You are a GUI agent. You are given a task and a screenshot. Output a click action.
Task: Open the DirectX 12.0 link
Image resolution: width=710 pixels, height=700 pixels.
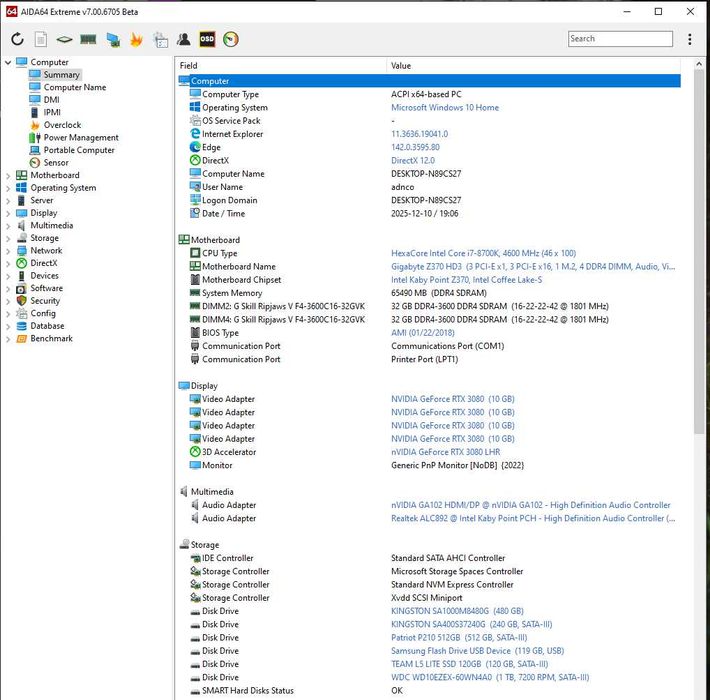[x=413, y=161]
